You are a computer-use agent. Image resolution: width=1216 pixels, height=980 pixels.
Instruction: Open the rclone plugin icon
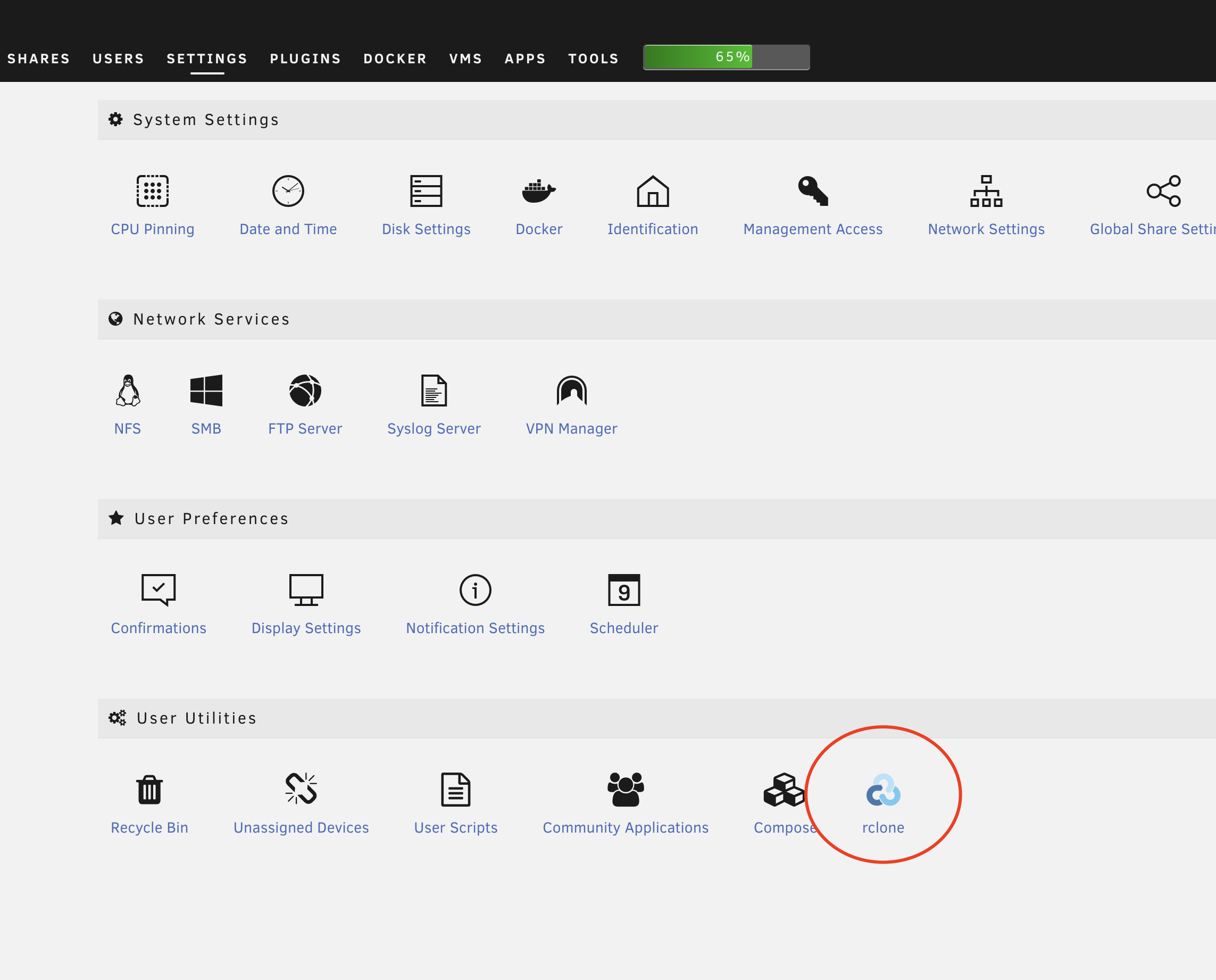pyautogui.click(x=883, y=789)
